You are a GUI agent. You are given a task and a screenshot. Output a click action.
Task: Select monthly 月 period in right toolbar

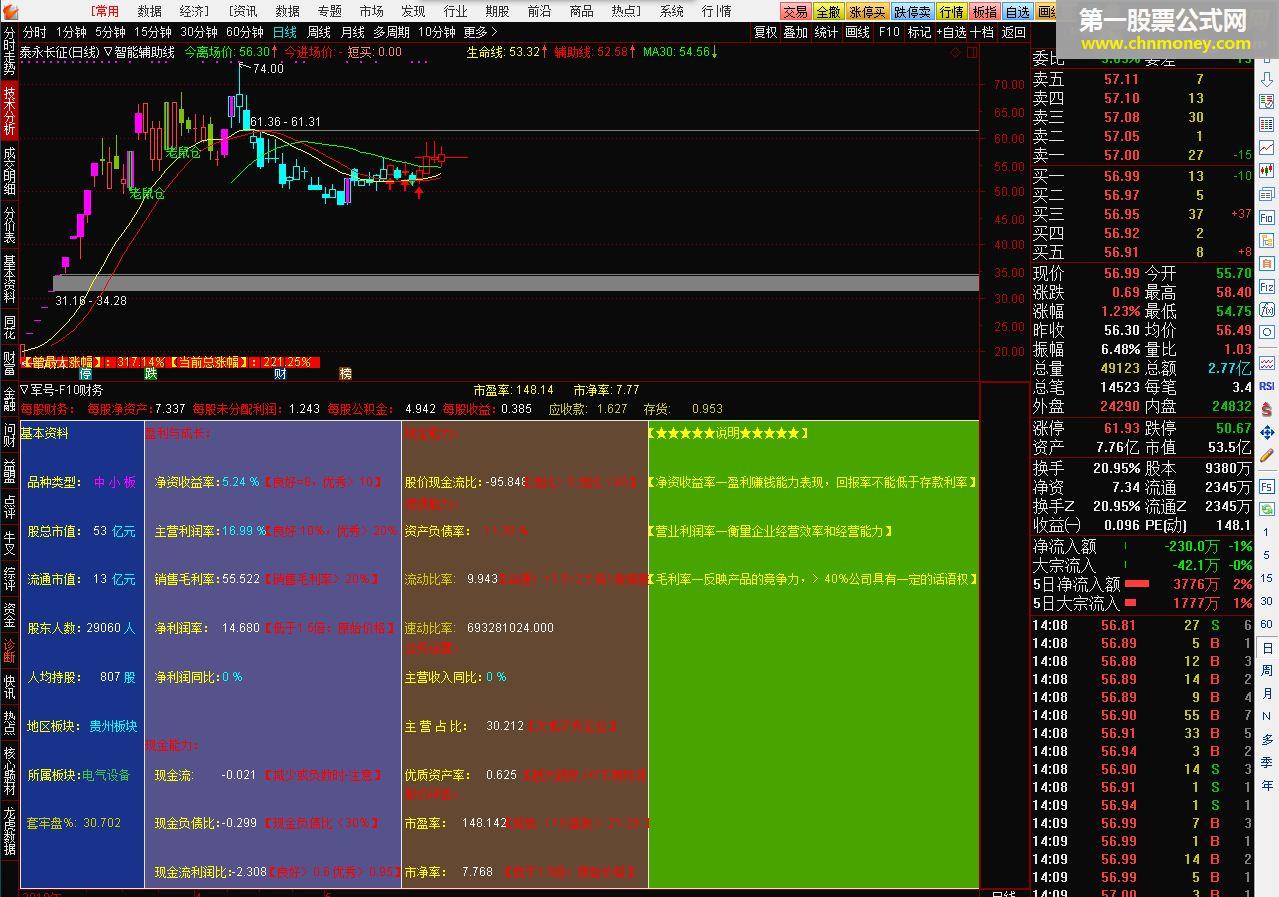pyautogui.click(x=1267, y=693)
